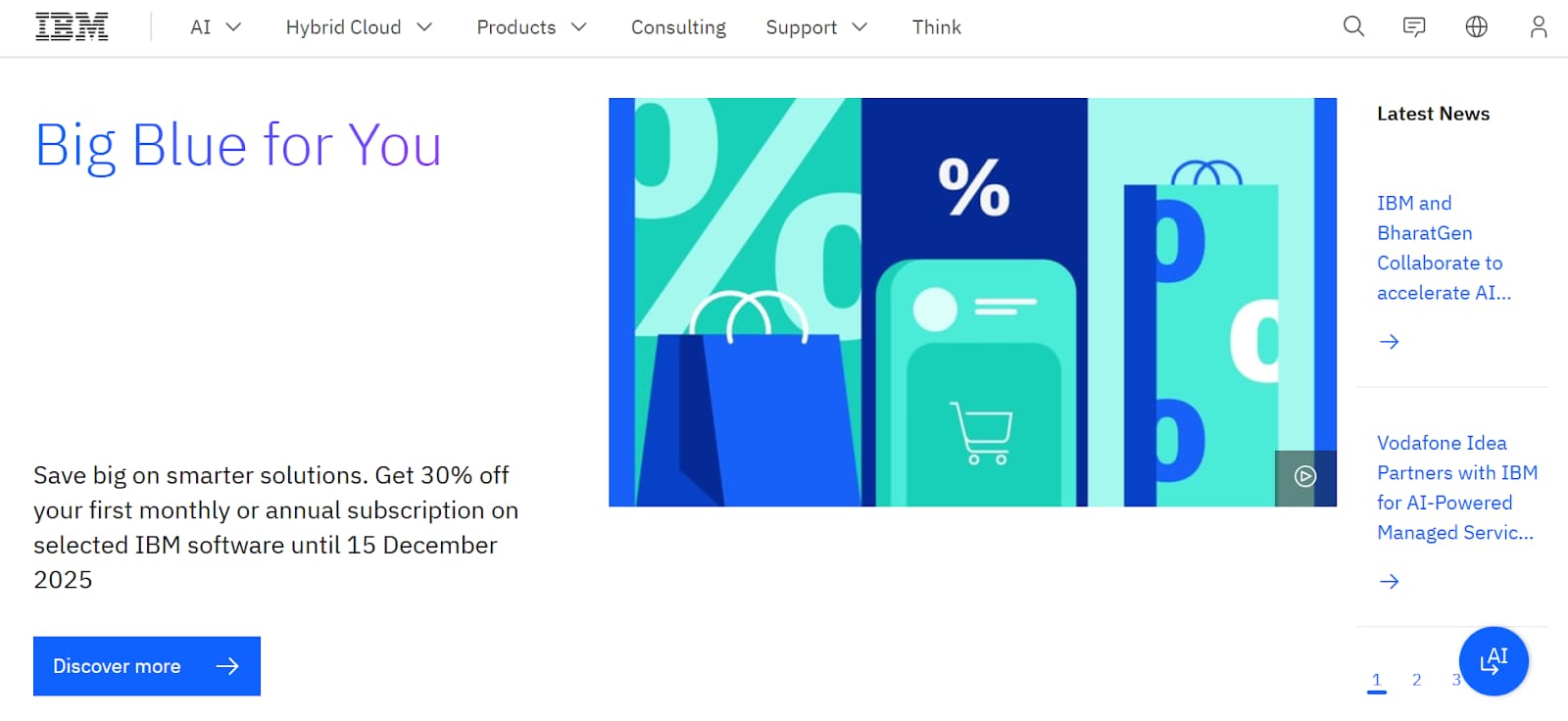Click the IBM logo

coord(72,26)
